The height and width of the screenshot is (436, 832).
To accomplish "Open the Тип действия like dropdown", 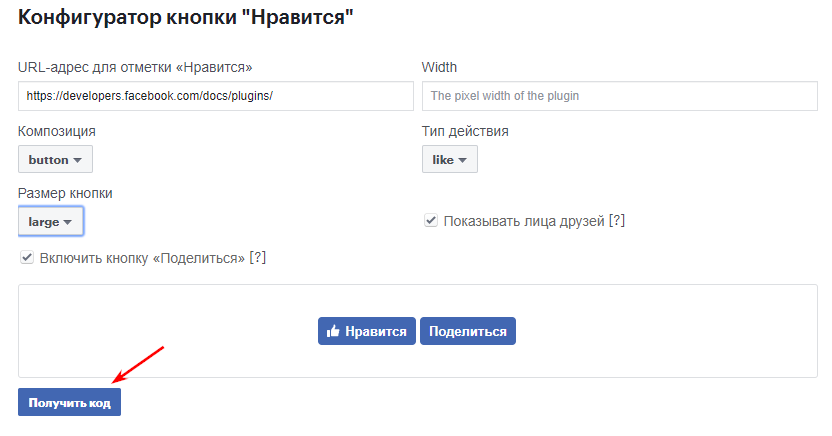I will [x=449, y=159].
